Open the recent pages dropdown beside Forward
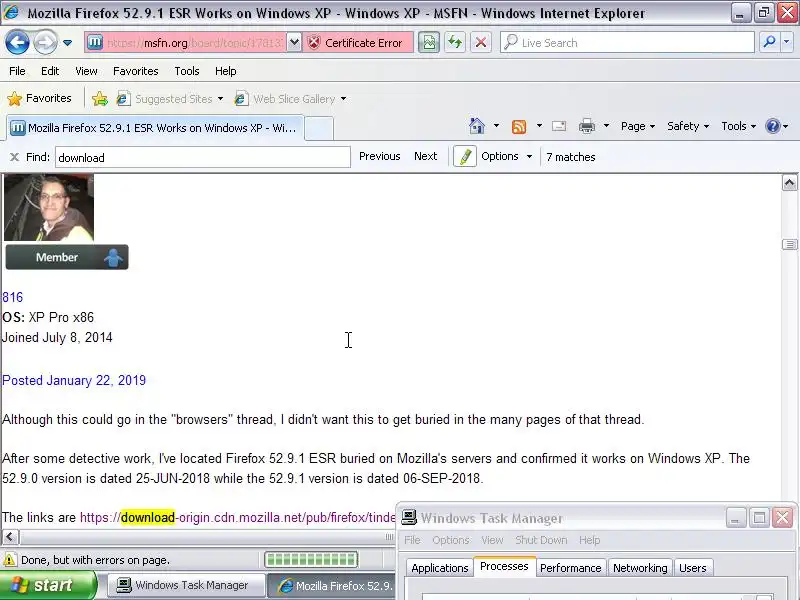The height and width of the screenshot is (600, 800). (x=67, y=43)
